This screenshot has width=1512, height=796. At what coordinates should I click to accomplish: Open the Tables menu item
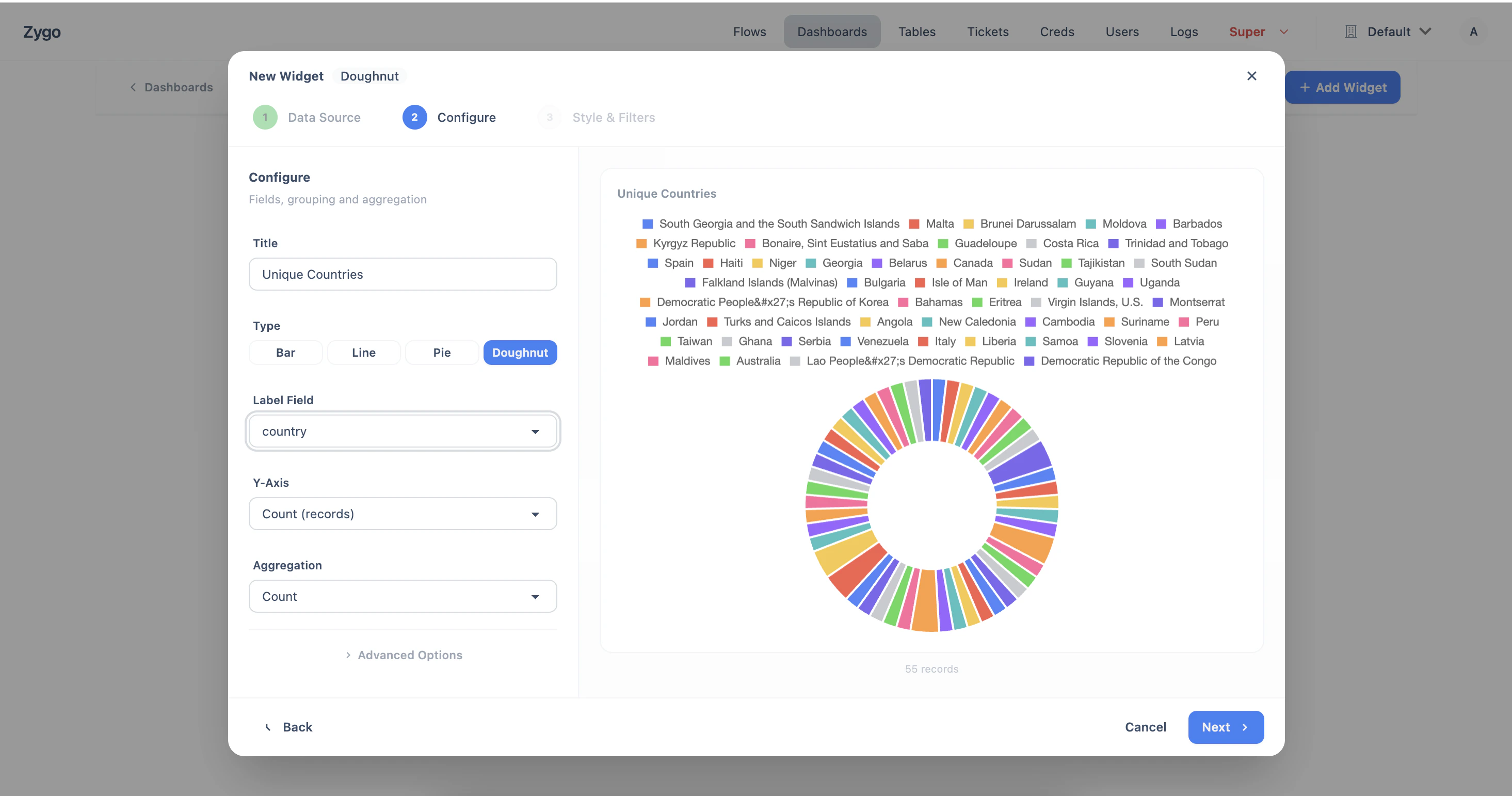click(916, 31)
